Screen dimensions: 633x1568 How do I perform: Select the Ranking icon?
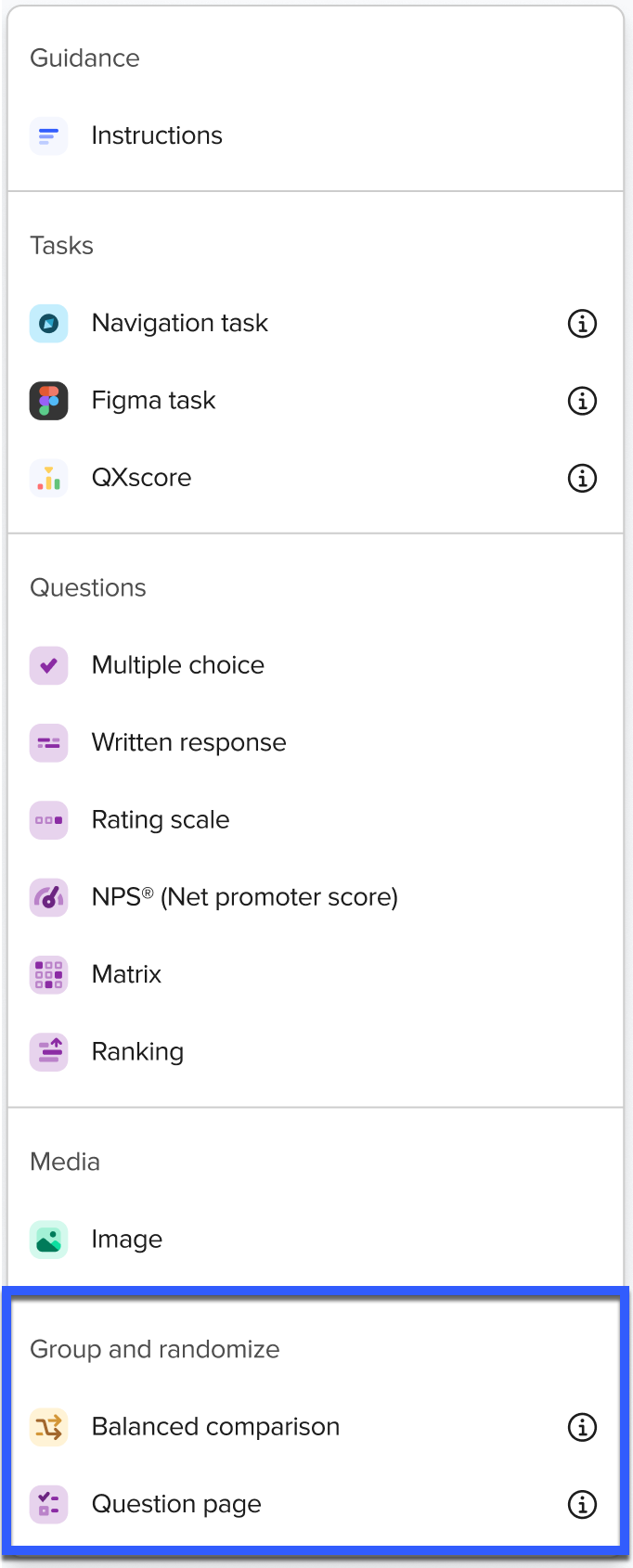tap(48, 1052)
